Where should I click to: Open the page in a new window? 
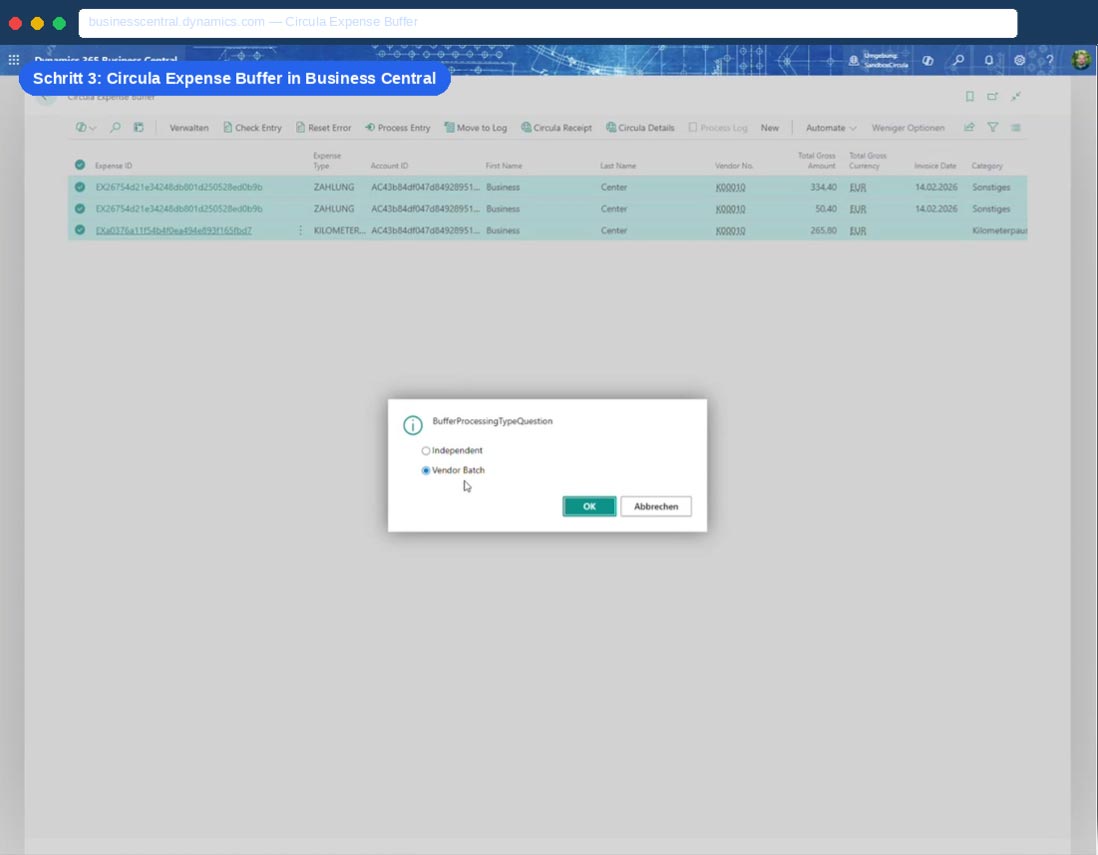[992, 96]
